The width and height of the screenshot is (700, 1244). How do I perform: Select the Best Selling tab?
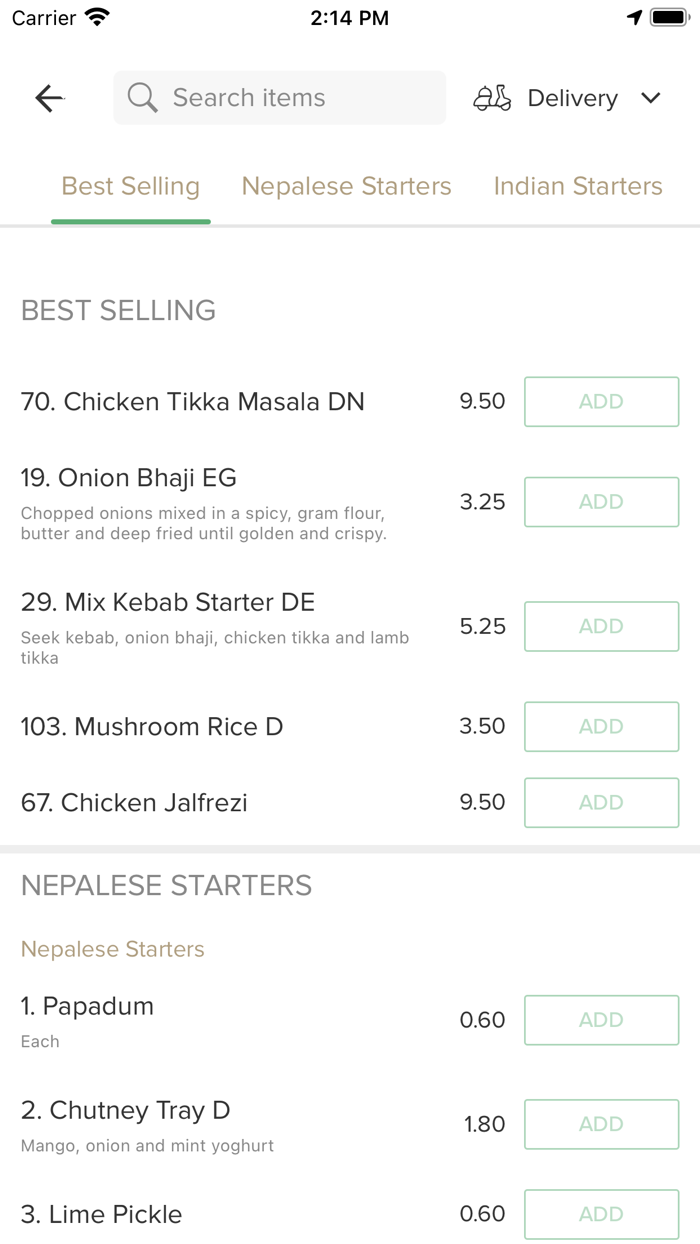(x=131, y=186)
